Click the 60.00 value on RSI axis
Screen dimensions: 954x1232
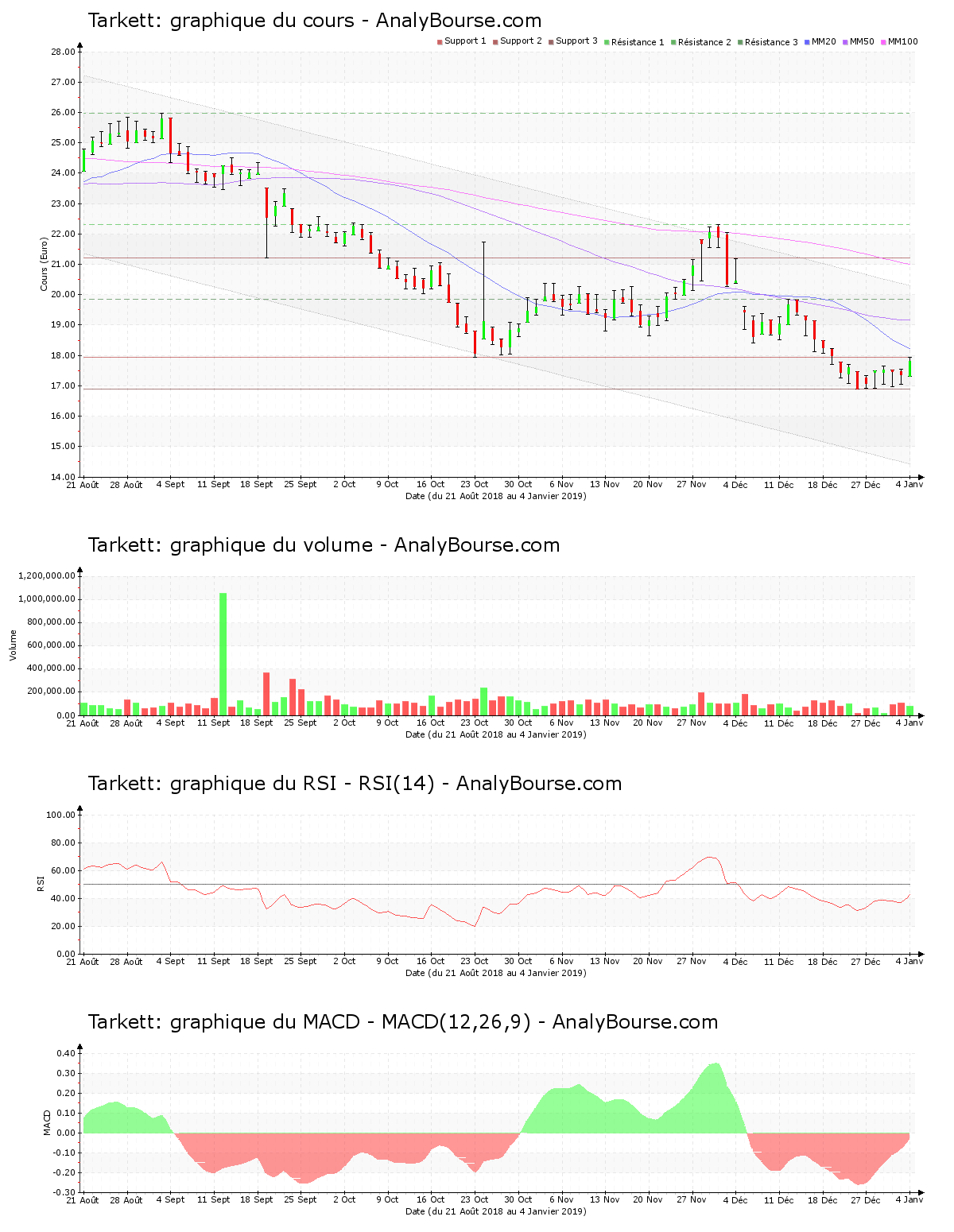(x=63, y=870)
